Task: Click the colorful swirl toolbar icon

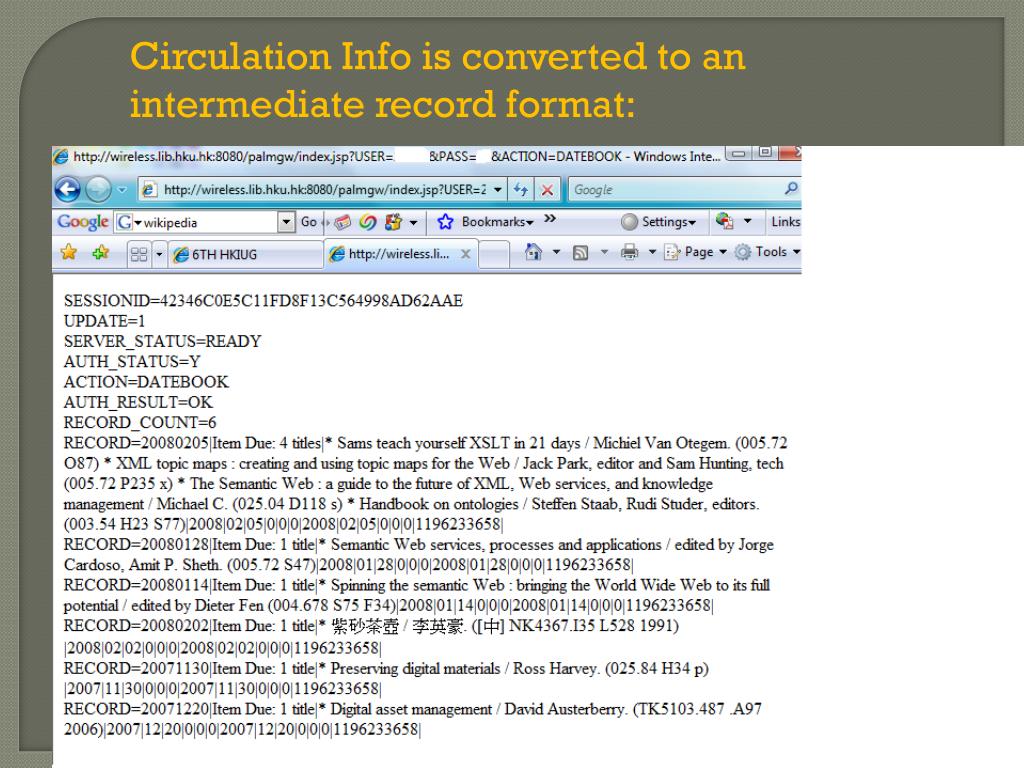Action: click(x=368, y=222)
